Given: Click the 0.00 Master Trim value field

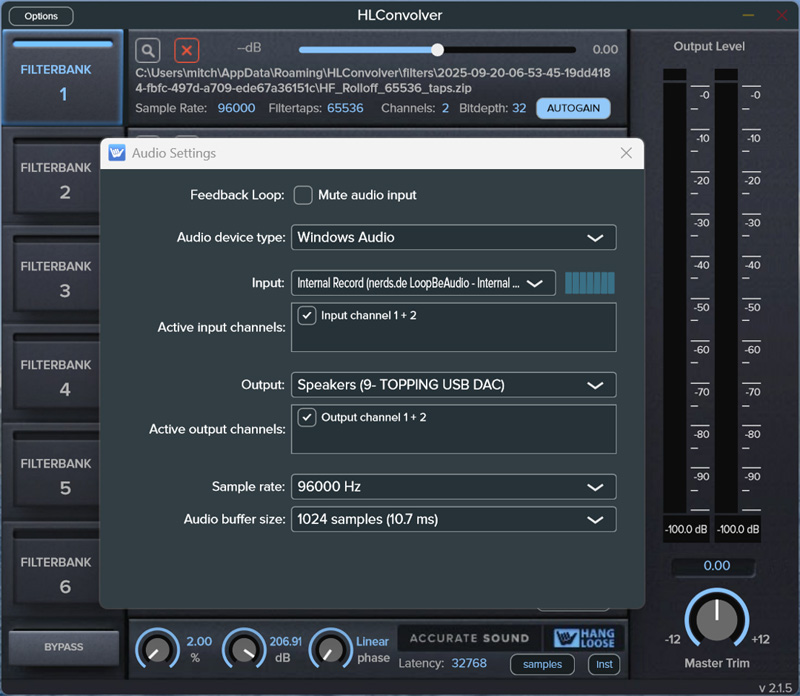Looking at the screenshot, I should coord(716,566).
